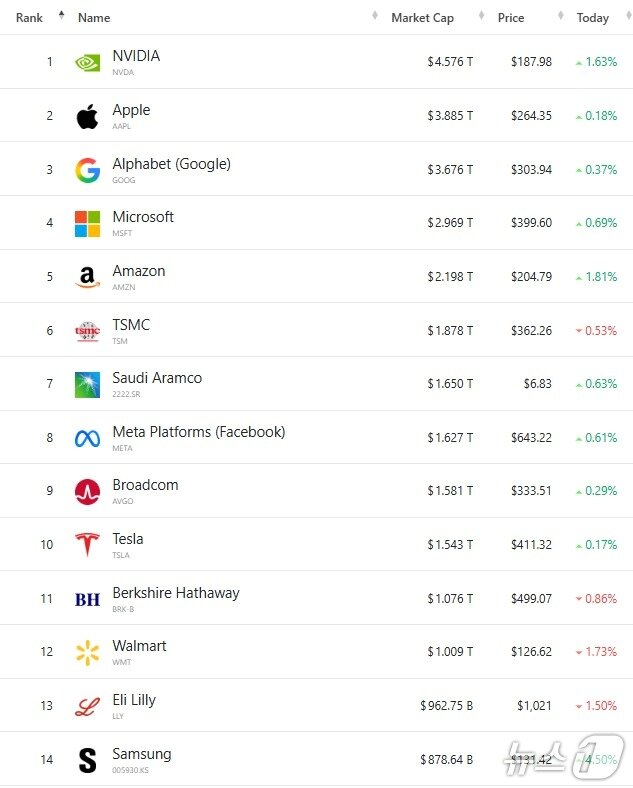Click the Meta Platforms logo

(x=87, y=438)
